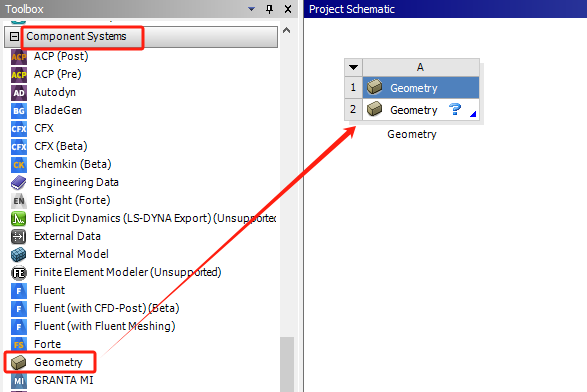Select the ACP (Pre) label
Image resolution: width=587 pixels, height=392 pixels.
[x=57, y=75]
